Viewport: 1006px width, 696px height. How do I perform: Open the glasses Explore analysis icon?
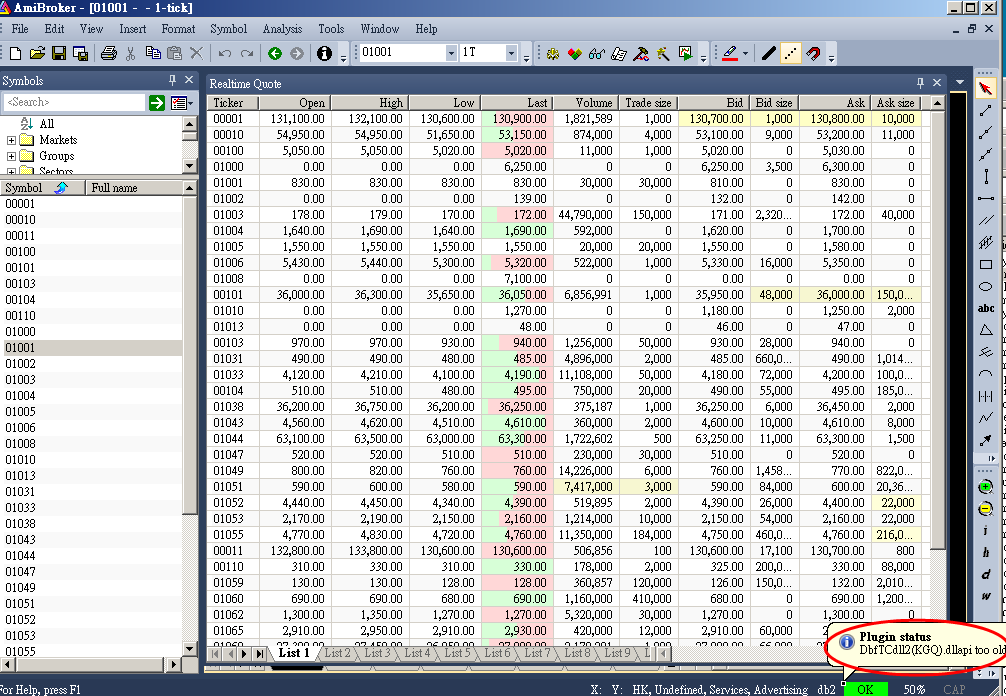tap(597, 53)
